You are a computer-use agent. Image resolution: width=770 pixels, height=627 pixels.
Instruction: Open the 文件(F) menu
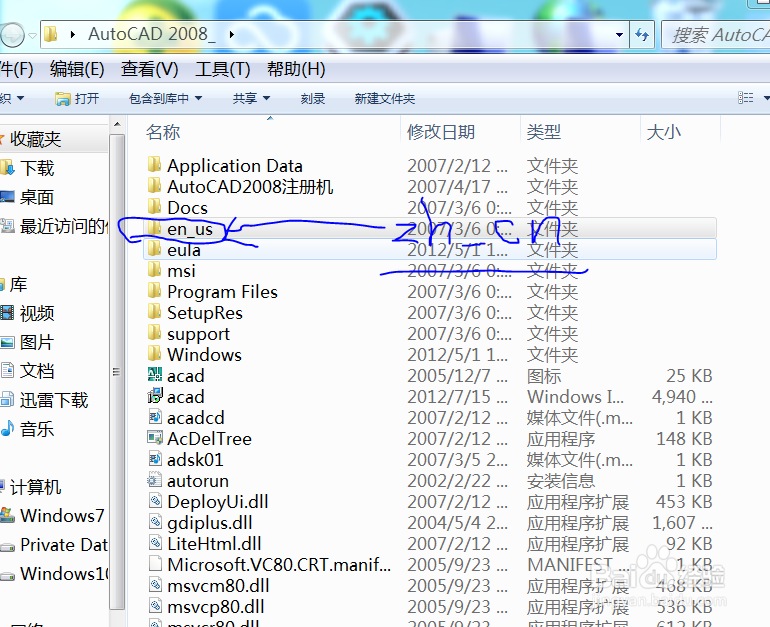point(17,69)
